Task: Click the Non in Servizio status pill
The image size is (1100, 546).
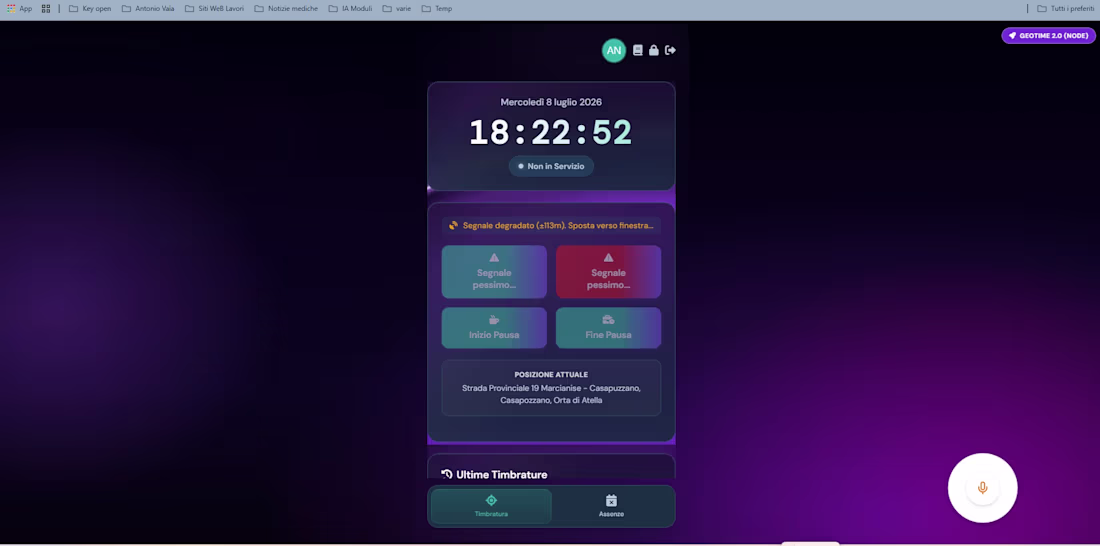Action: (551, 166)
